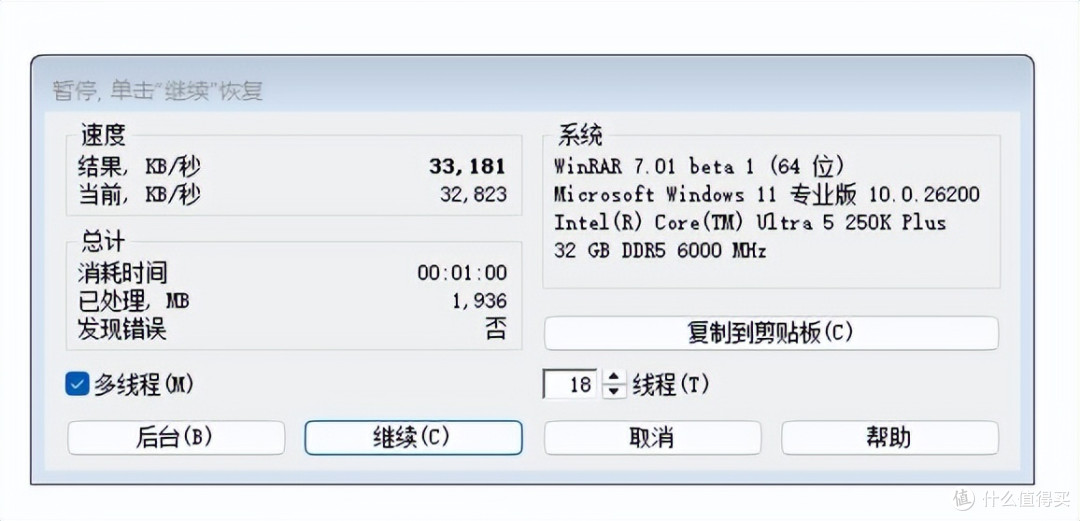The image size is (1080, 521).
Task: Click the 线程(T) label
Action: [671, 385]
